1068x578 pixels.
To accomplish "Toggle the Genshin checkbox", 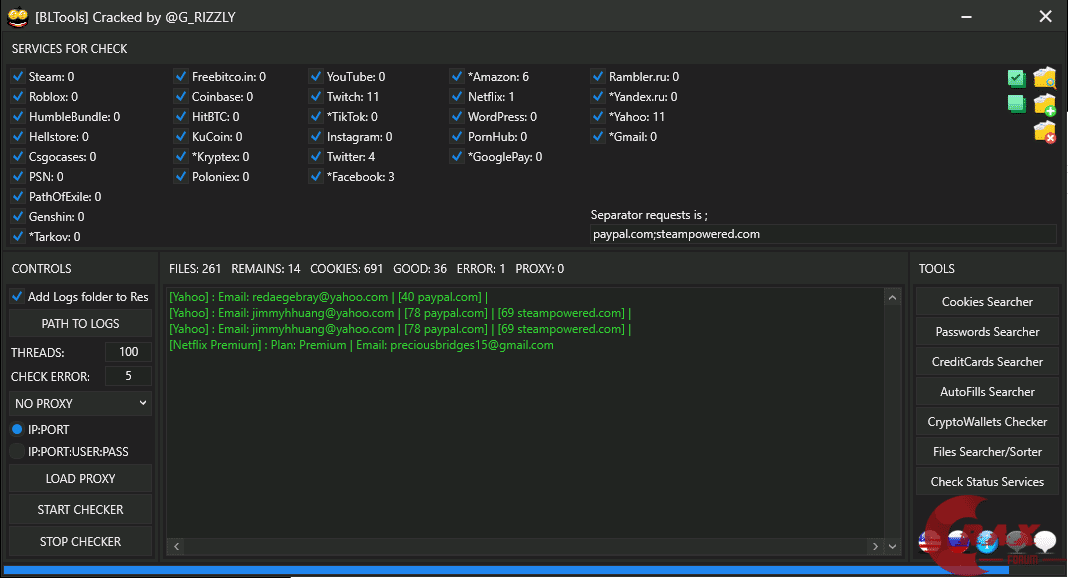I will (18, 216).
